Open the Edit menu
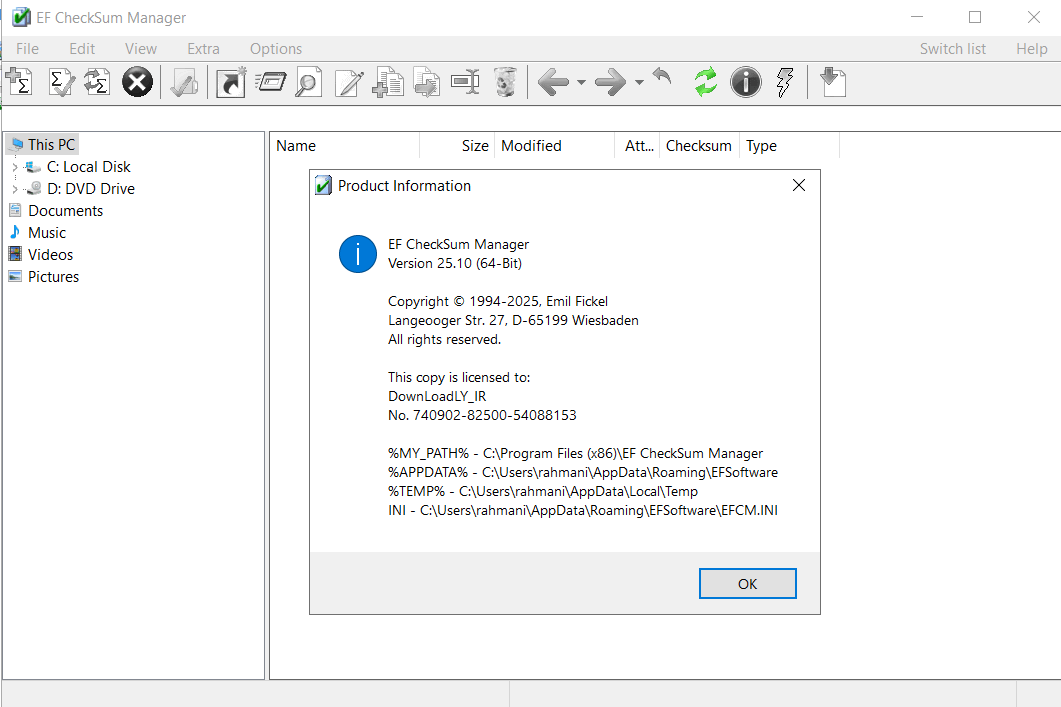 tap(82, 49)
